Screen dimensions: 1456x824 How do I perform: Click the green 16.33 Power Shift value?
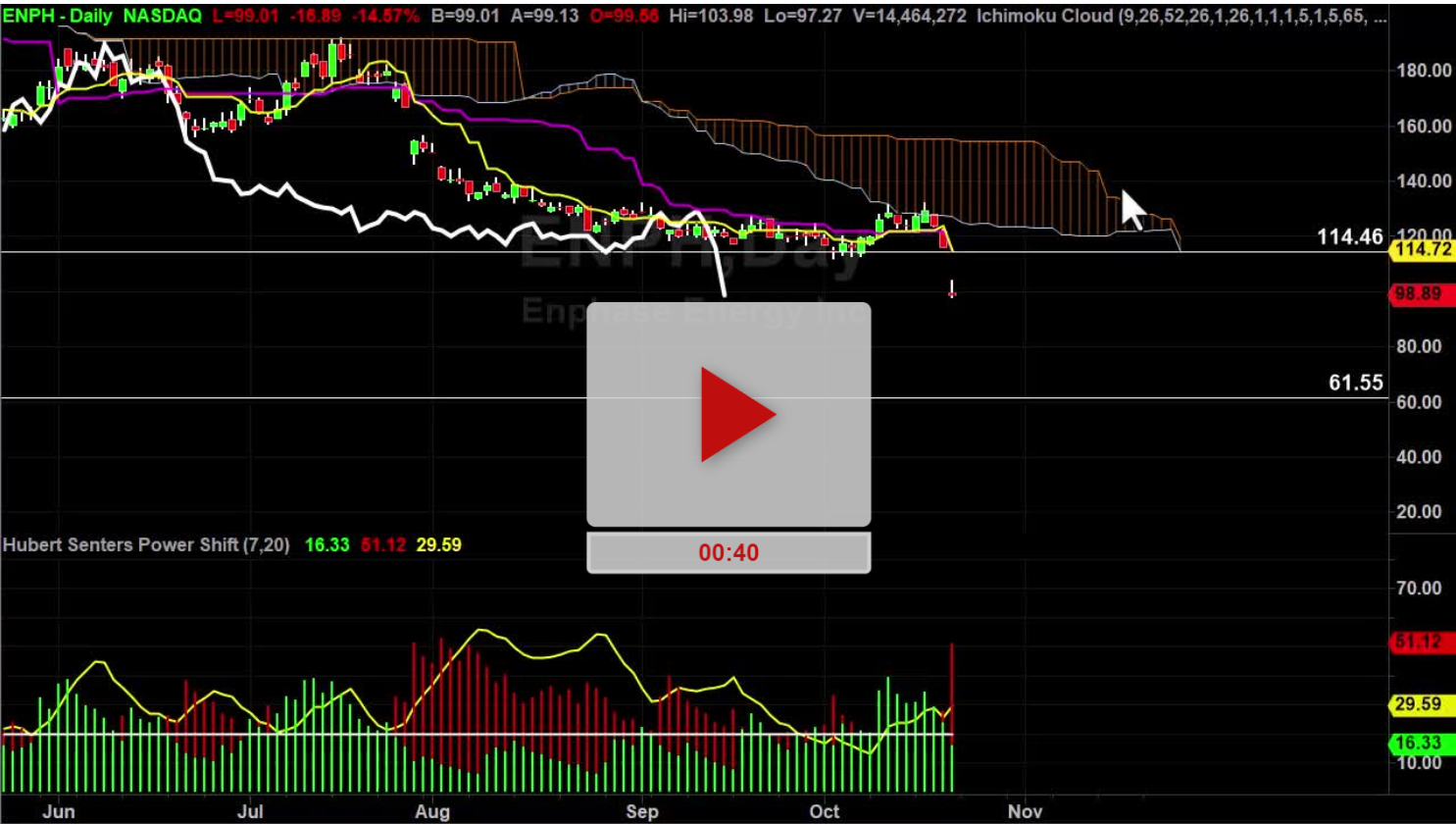[326, 544]
